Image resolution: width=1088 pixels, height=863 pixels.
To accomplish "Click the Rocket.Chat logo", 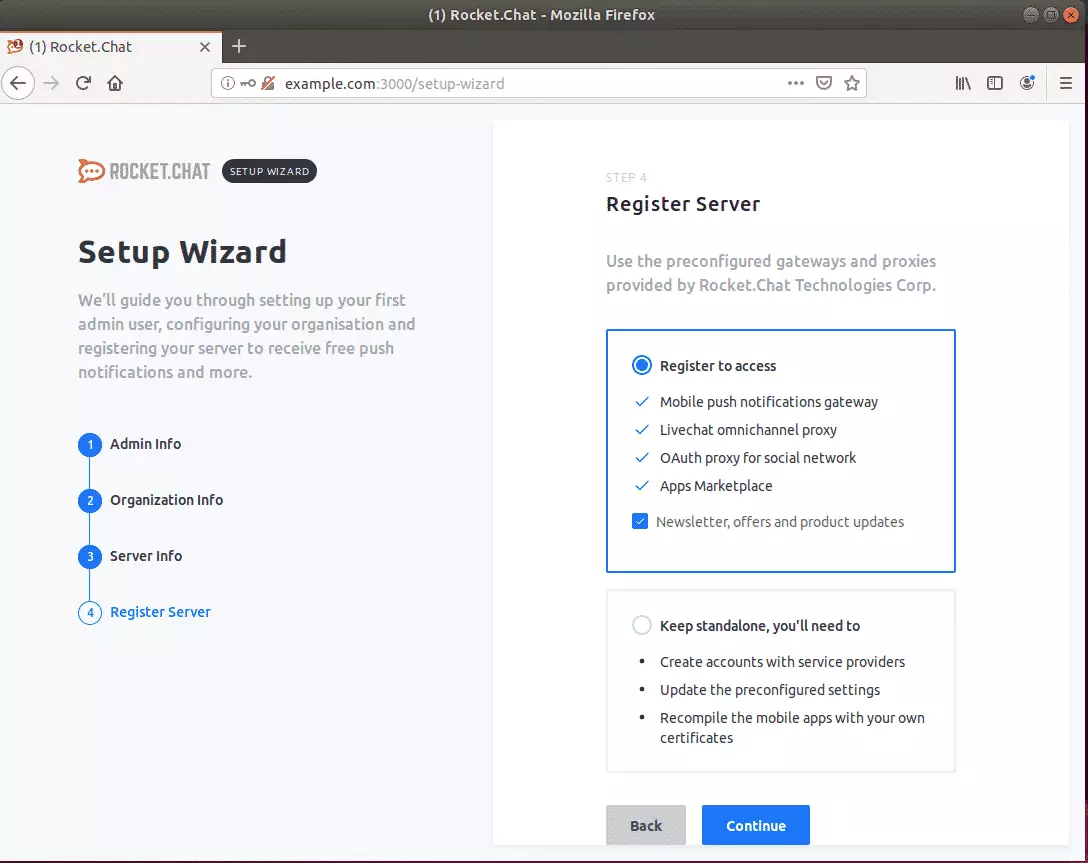I will [144, 171].
